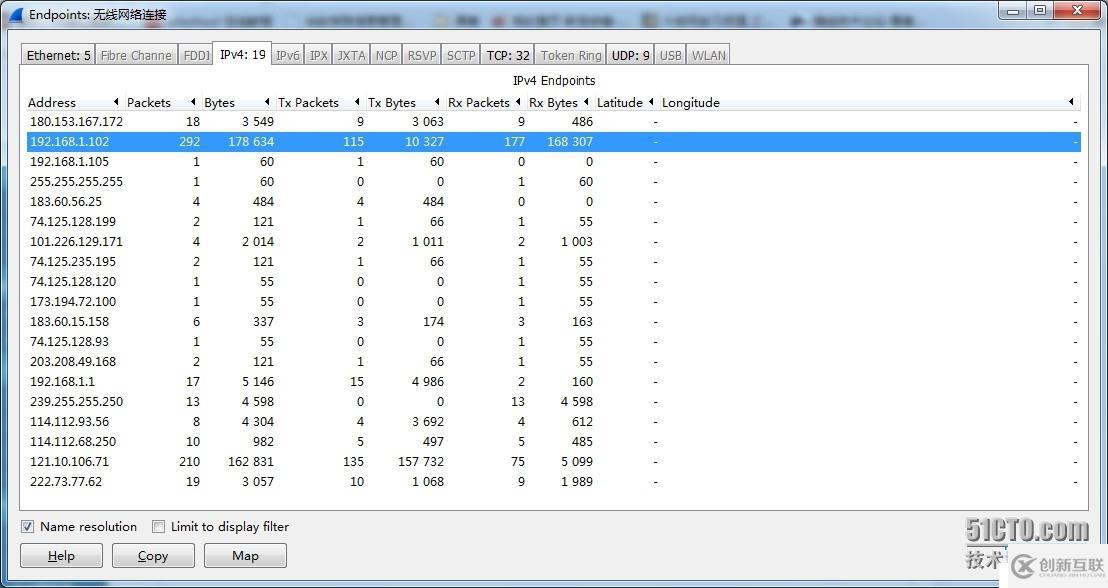Image resolution: width=1108 pixels, height=588 pixels.
Task: Select the 114.112.93.56 endpoint row
Action: click(x=553, y=421)
